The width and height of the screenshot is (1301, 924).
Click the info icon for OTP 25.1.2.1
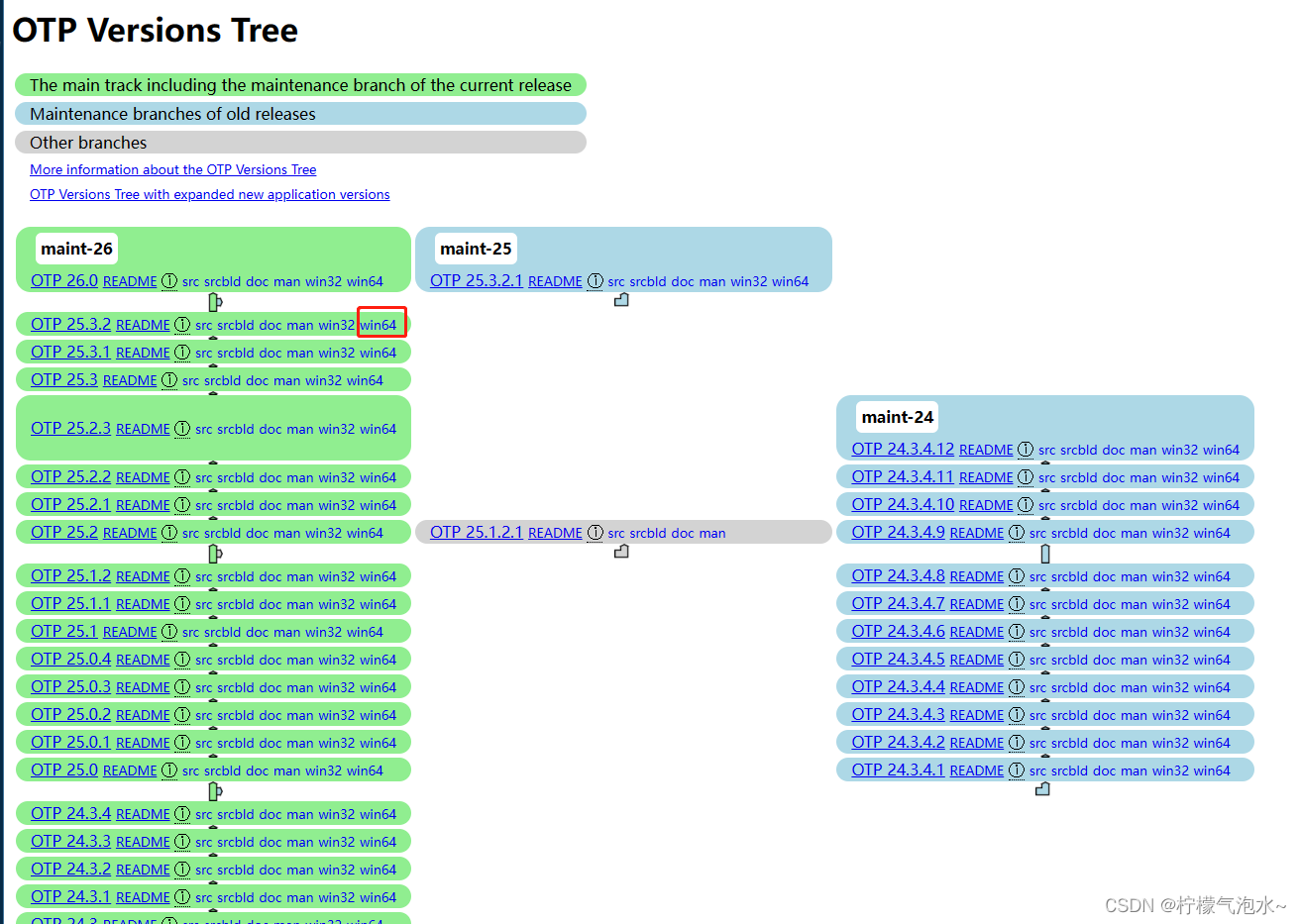(x=595, y=533)
